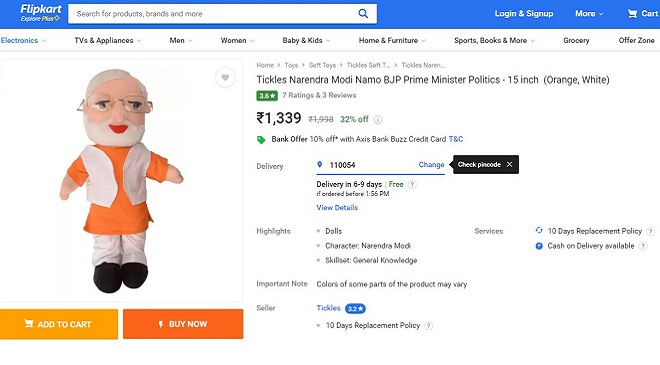Screen dimensions: 660x365
Task: Open the Baby & Kids dropdown
Action: pos(306,40)
